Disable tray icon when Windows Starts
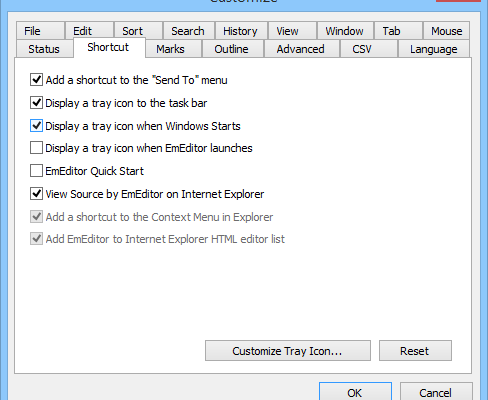Screen dimensions: 488x400 [x=36, y=126]
